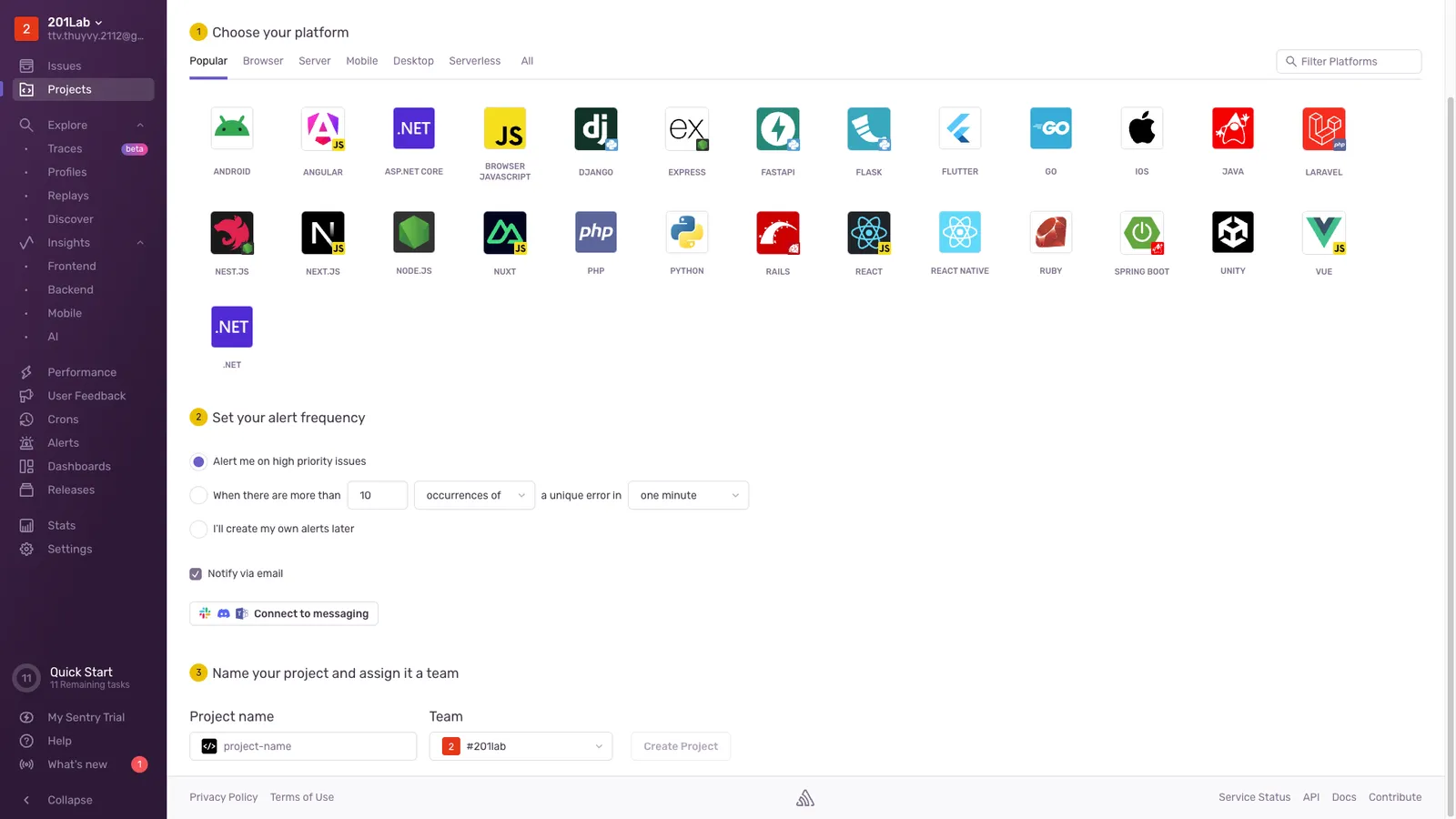Choose the Laravel platform icon

[1324, 128]
